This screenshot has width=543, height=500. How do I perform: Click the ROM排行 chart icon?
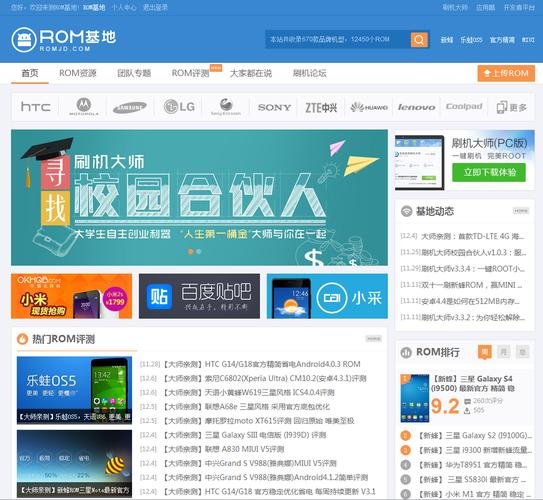click(x=406, y=352)
